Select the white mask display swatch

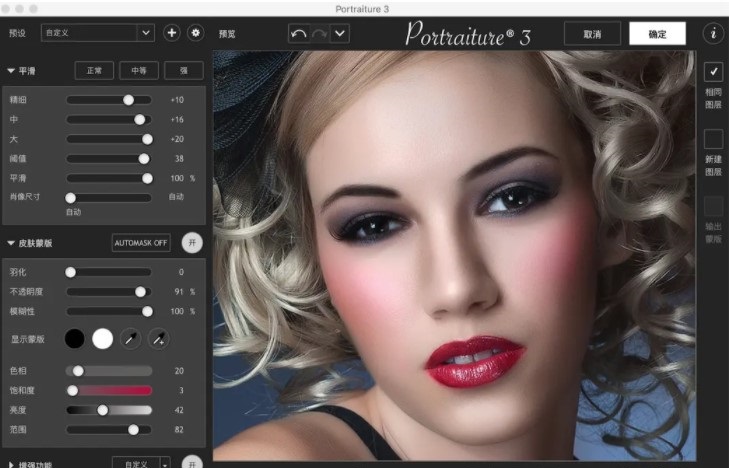pyautogui.click(x=103, y=339)
